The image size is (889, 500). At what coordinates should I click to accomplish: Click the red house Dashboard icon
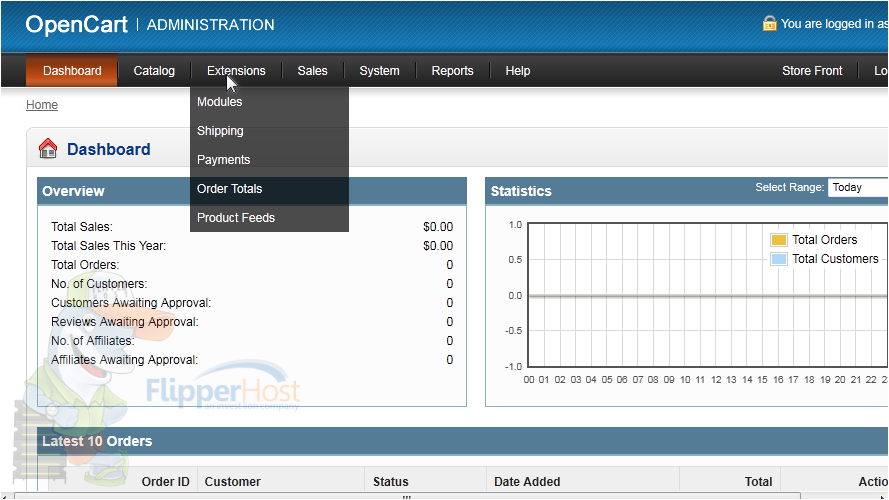(48, 149)
